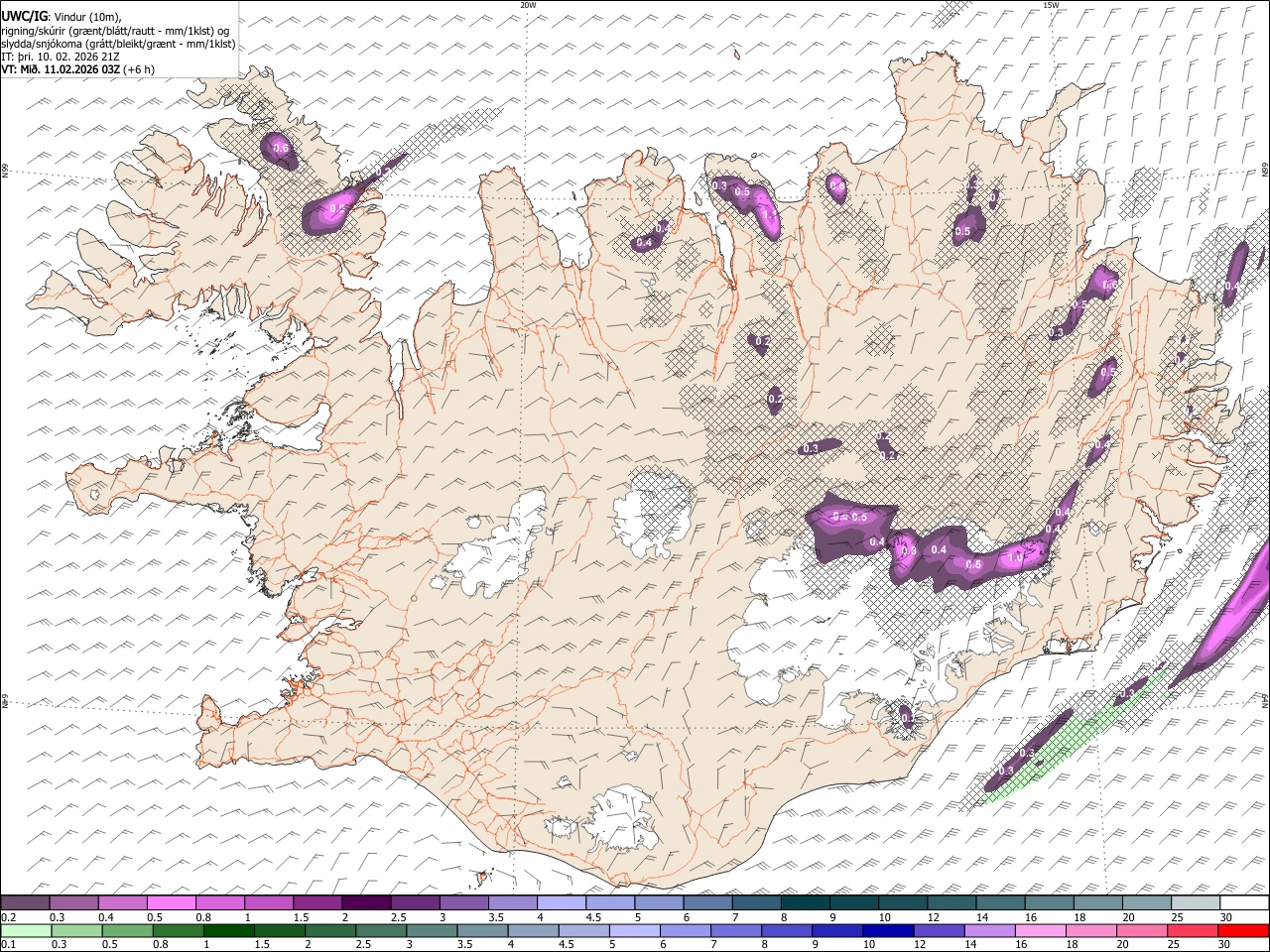Image resolution: width=1270 pixels, height=952 pixels.
Task: Click the pale grey 25 swatch in snow legend
Action: coord(1196,902)
